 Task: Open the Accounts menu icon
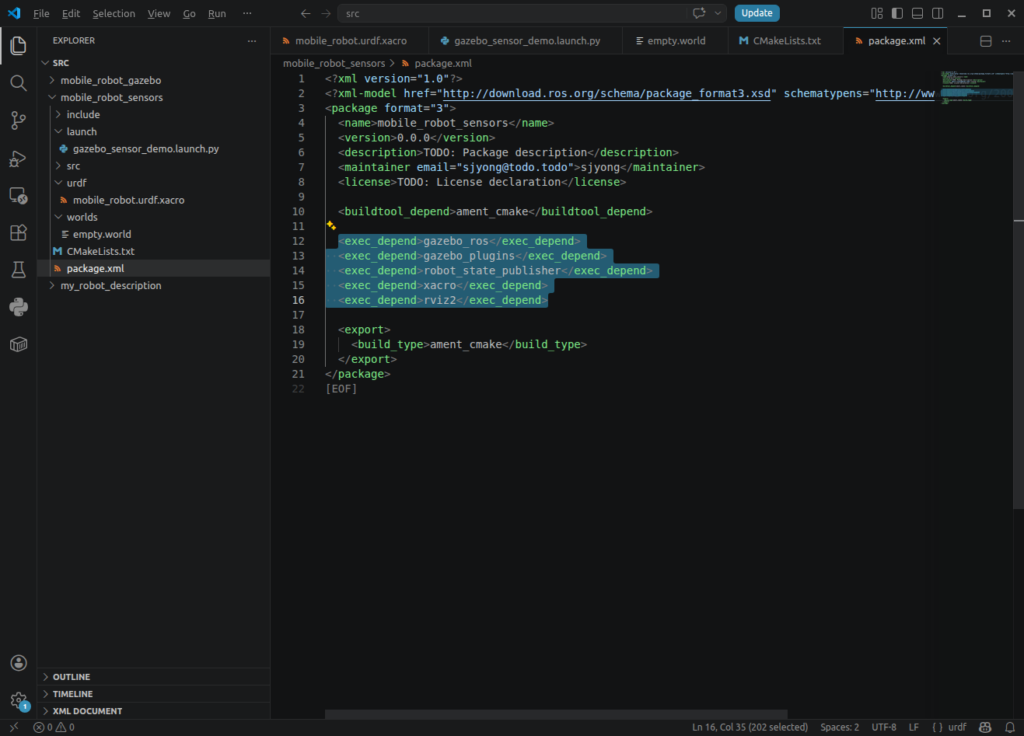18,663
